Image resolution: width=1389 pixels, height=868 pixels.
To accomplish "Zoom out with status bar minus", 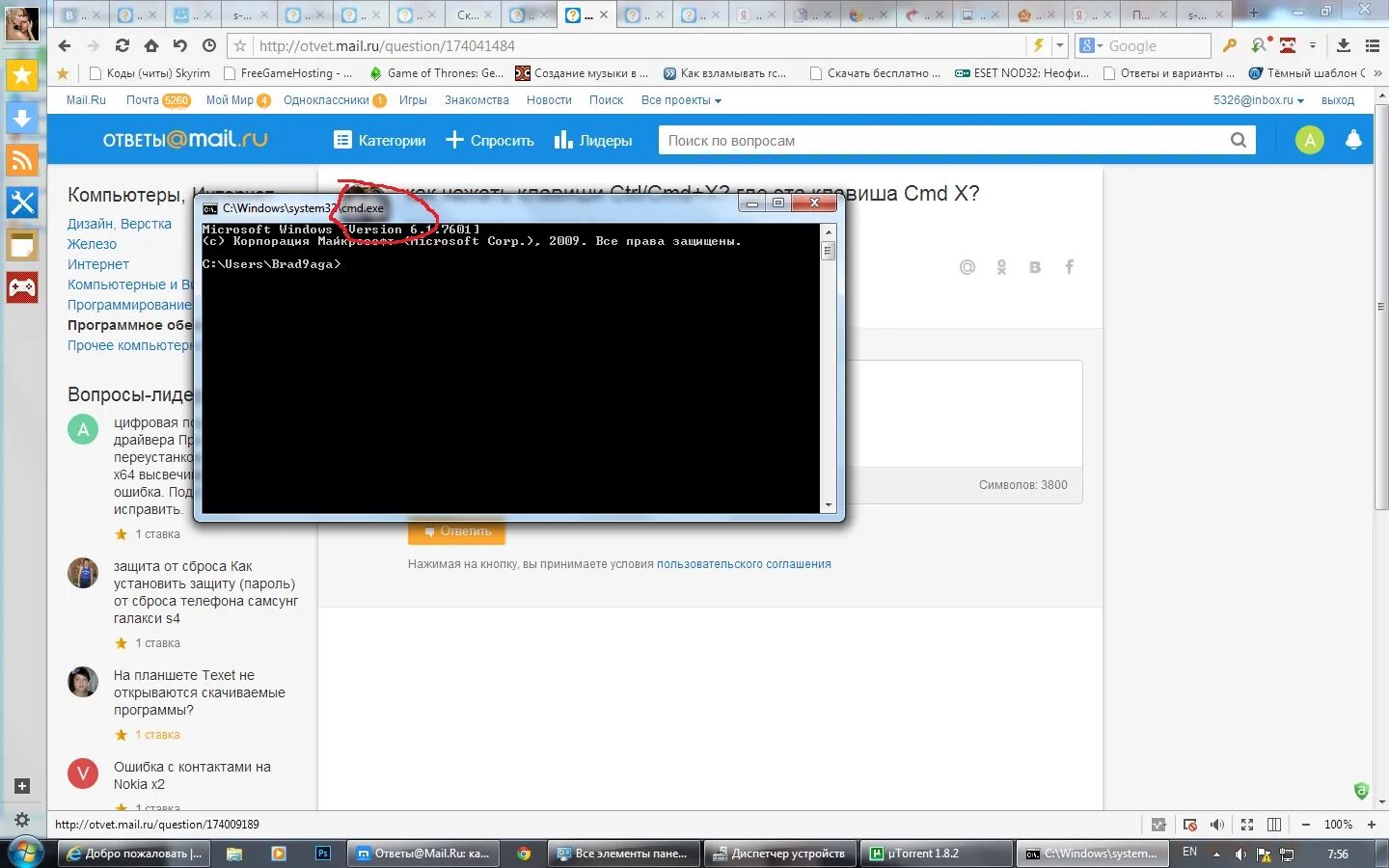I will tap(1305, 825).
